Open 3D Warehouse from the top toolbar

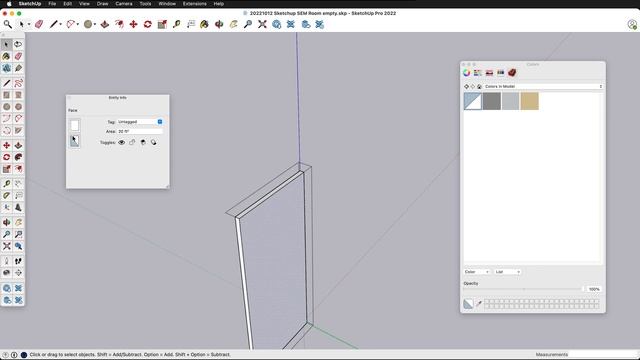pyautogui.click(x=277, y=24)
